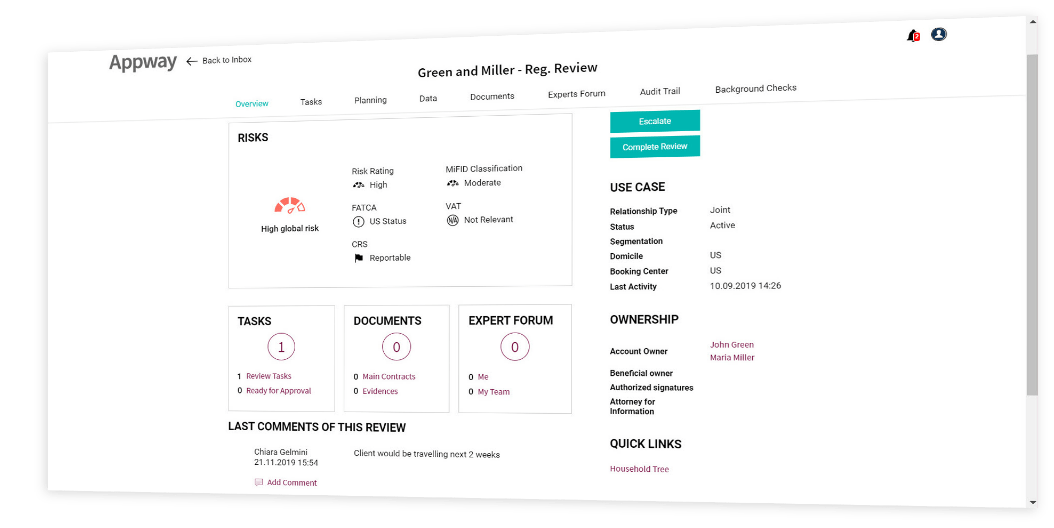This screenshot has height=528, width=1054.
Task: Open account owner John Green
Action: (x=731, y=345)
